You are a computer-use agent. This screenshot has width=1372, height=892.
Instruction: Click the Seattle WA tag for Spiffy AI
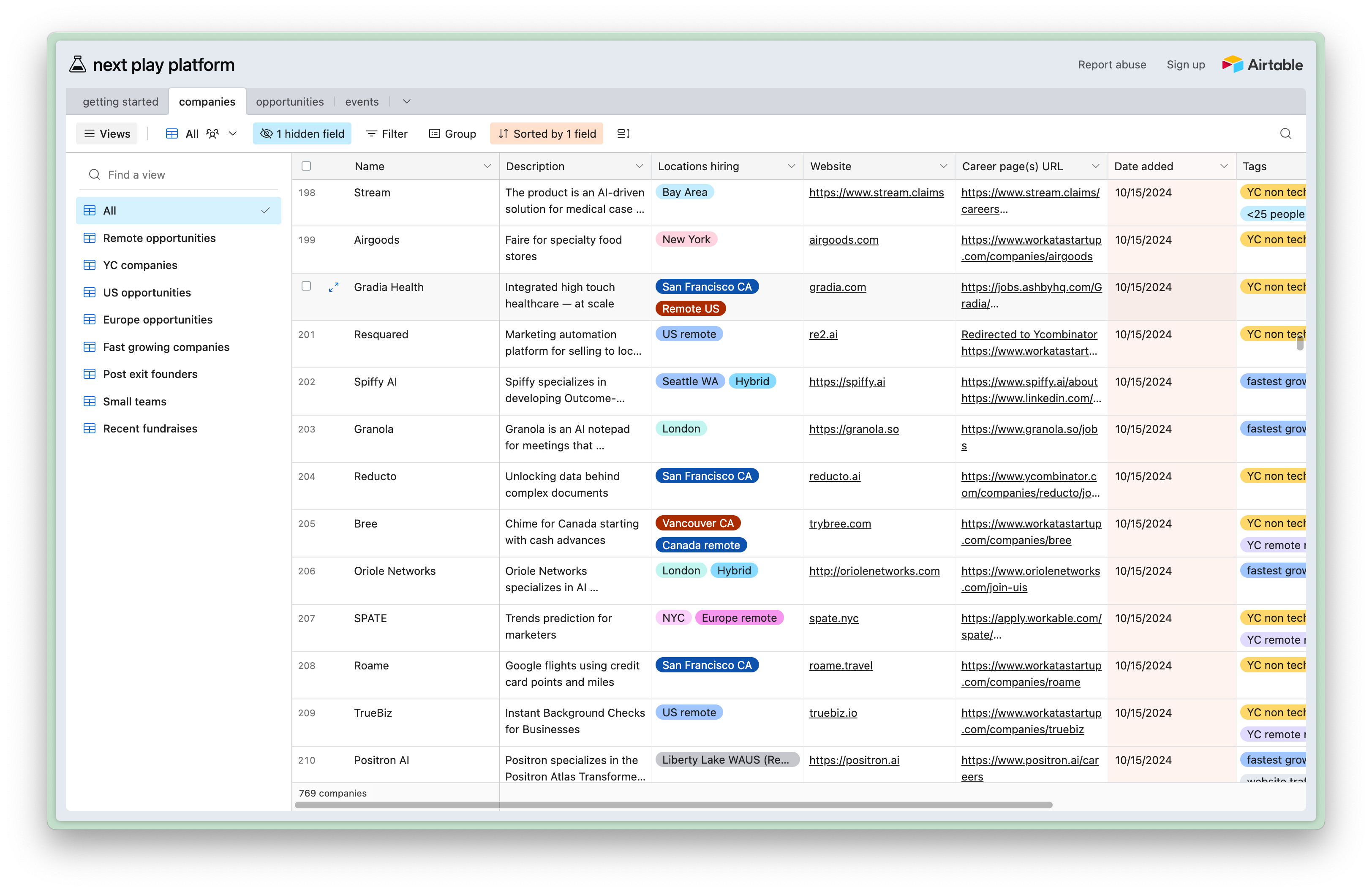click(x=690, y=381)
